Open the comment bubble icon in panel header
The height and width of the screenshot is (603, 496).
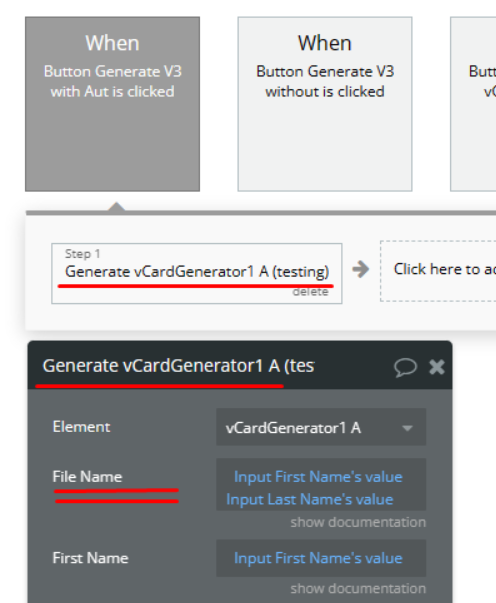point(405,367)
